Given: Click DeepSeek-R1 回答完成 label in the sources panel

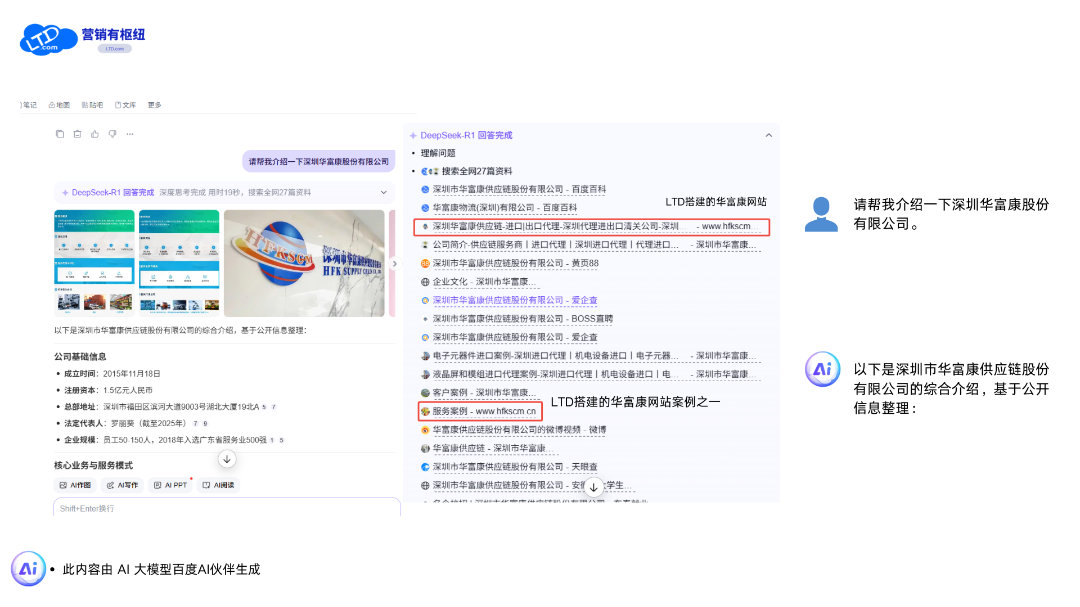Looking at the screenshot, I should click(x=466, y=136).
